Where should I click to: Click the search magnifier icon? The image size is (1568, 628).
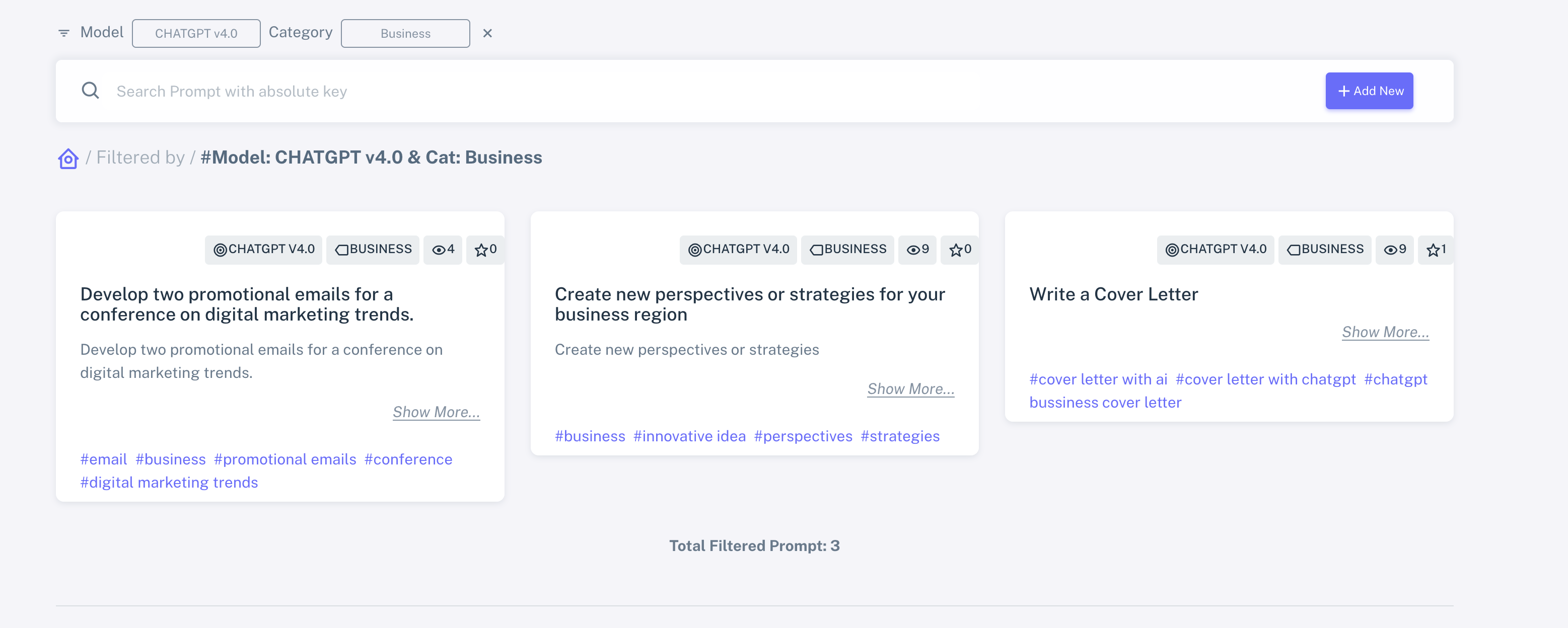point(90,90)
